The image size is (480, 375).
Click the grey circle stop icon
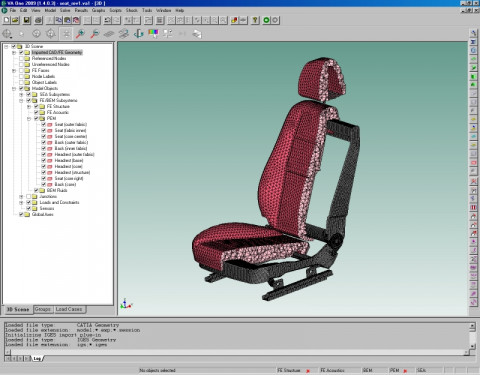[x=275, y=20]
